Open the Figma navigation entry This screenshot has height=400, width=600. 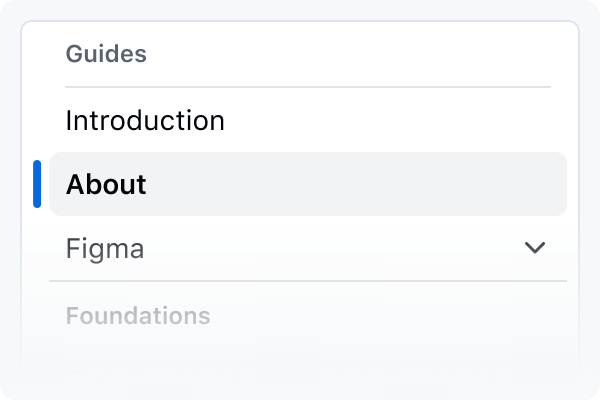(105, 248)
